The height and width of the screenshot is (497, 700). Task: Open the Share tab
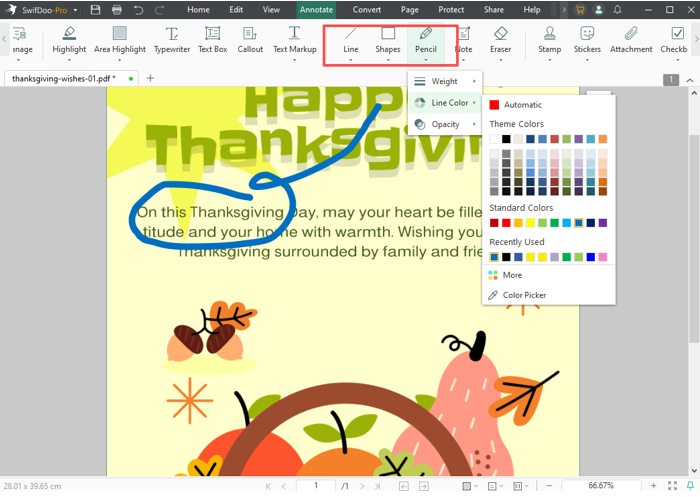tap(493, 9)
